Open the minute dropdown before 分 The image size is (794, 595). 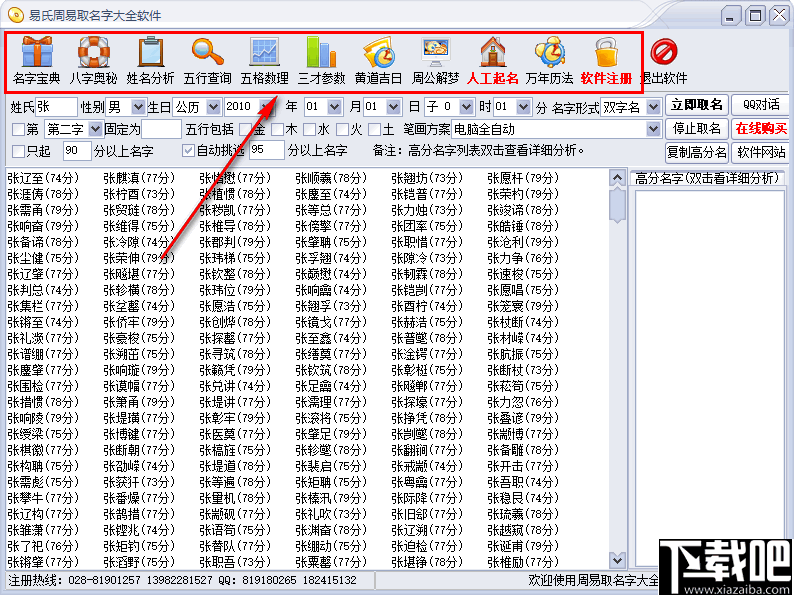[524, 107]
